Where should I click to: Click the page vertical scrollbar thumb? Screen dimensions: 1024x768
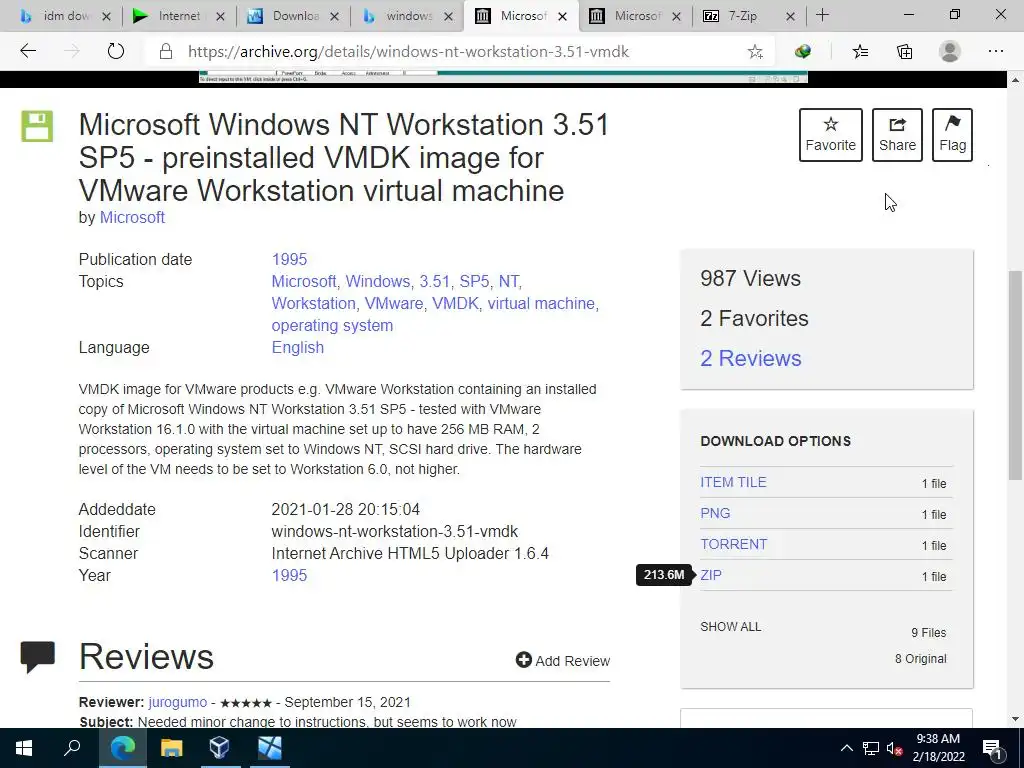[x=1016, y=376]
